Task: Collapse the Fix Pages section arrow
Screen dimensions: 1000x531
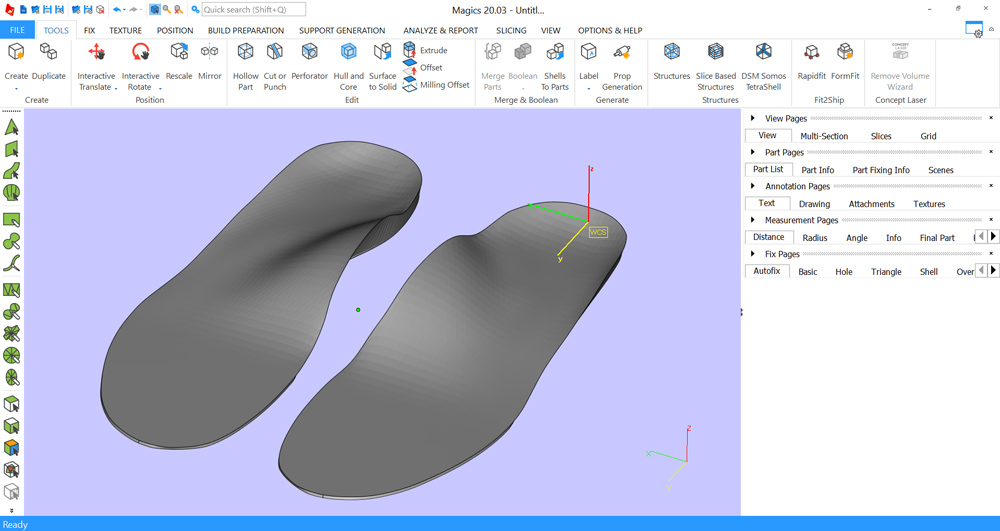Action: tap(753, 255)
